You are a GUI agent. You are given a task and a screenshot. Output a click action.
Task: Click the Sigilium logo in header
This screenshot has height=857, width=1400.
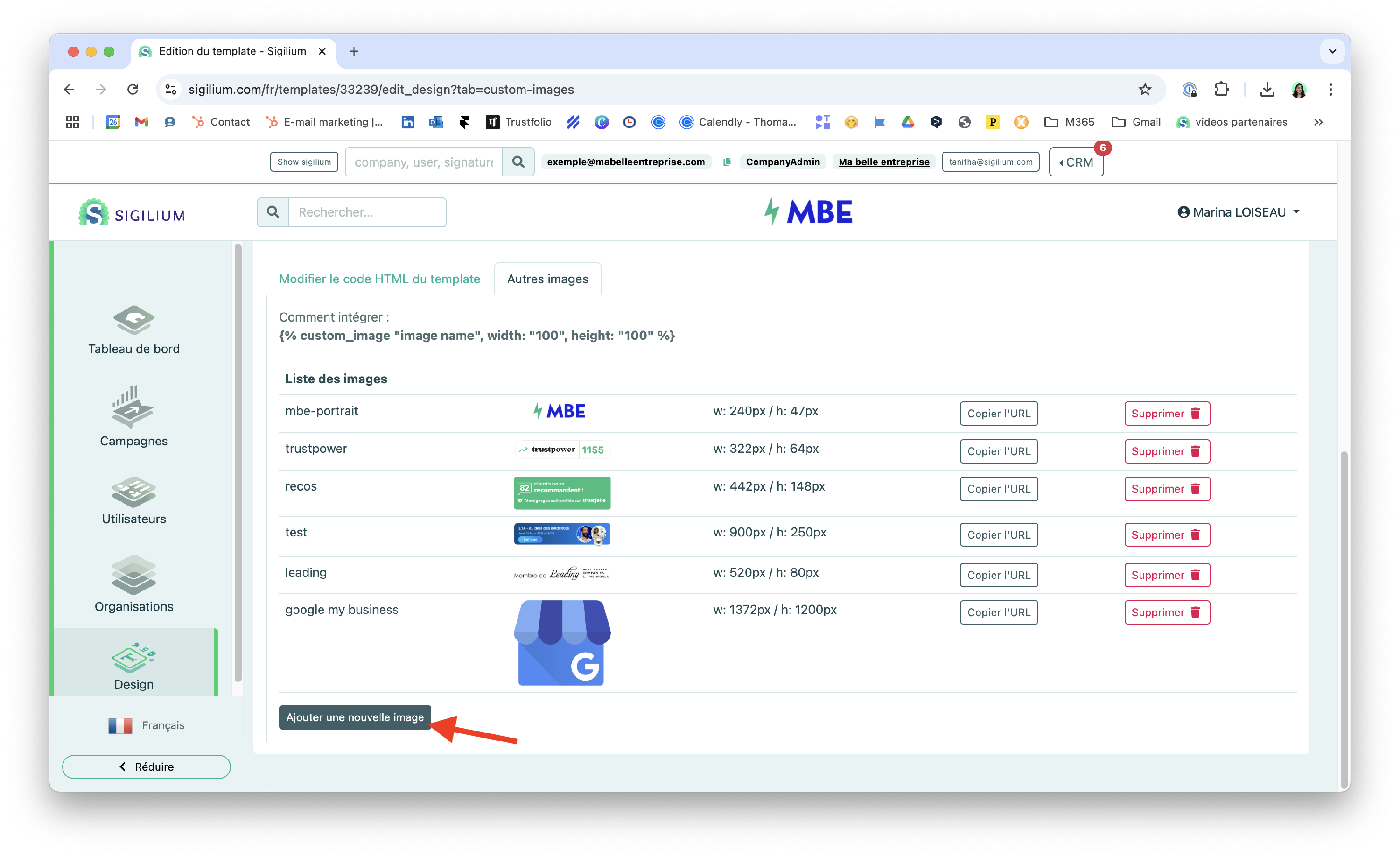(x=132, y=212)
